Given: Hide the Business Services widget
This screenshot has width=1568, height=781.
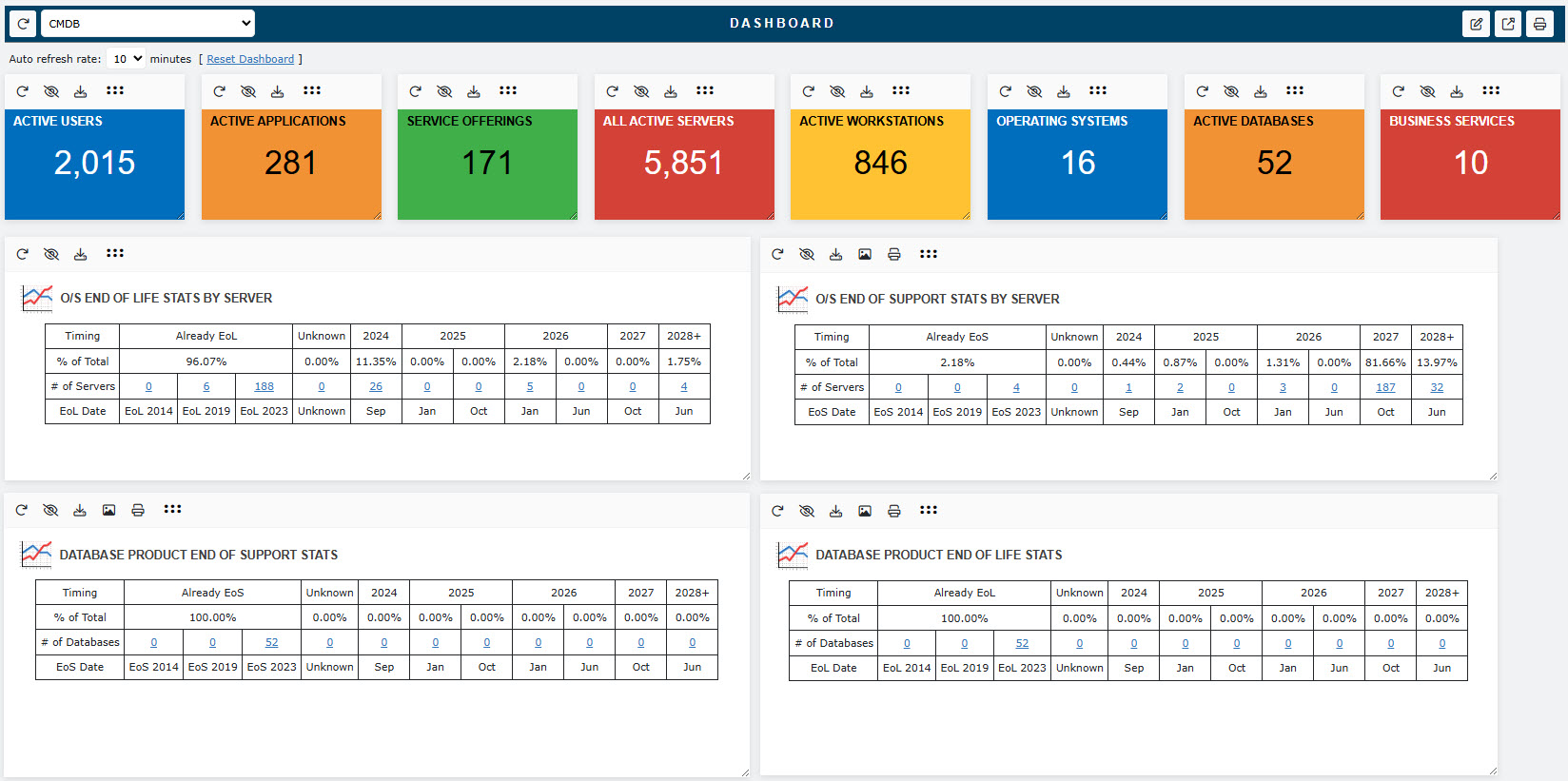Looking at the screenshot, I should (1427, 91).
